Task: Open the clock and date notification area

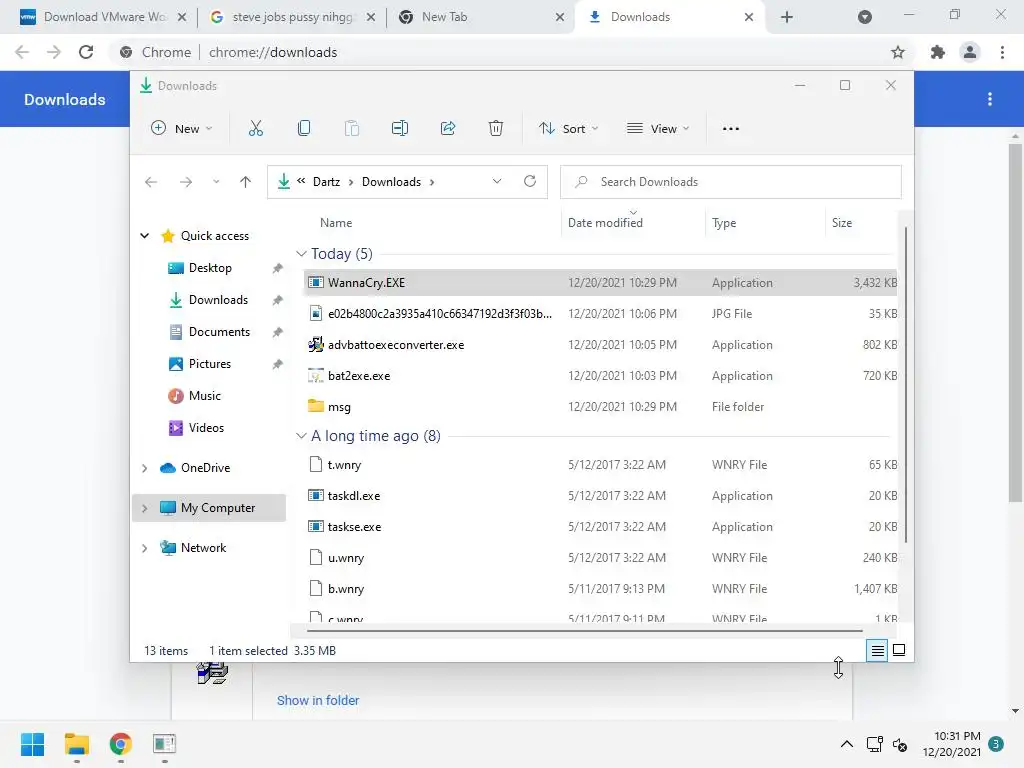Action: pyautogui.click(x=951, y=744)
